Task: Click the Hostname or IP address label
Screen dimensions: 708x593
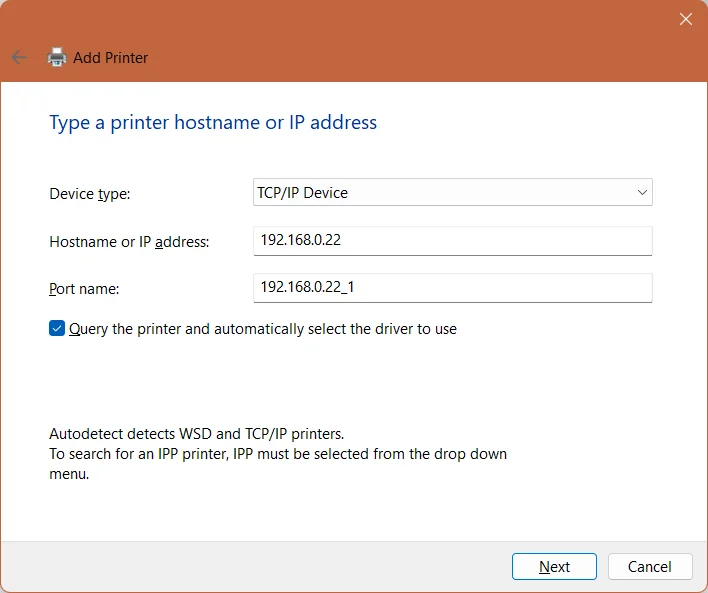Action: 129,242
